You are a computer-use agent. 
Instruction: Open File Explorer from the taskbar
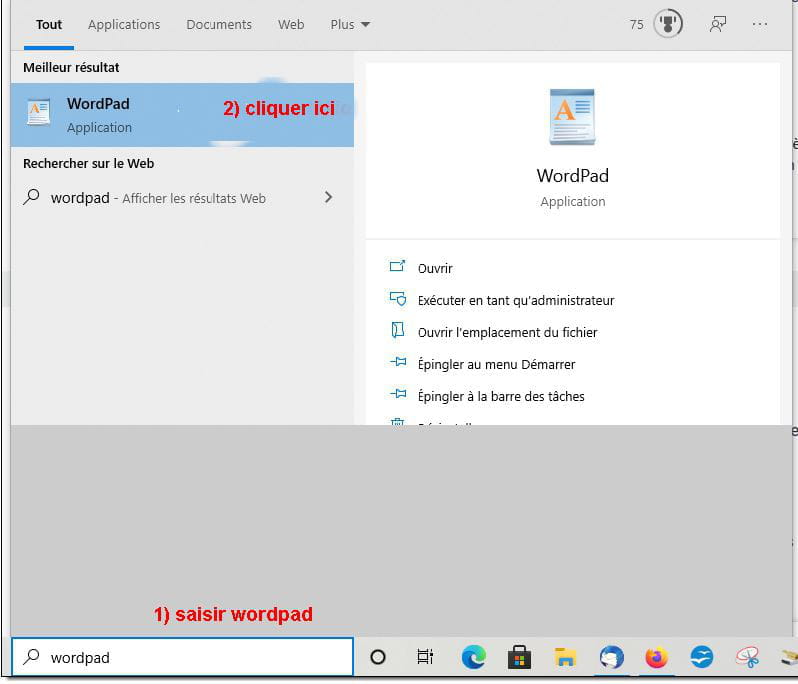pyautogui.click(x=565, y=657)
